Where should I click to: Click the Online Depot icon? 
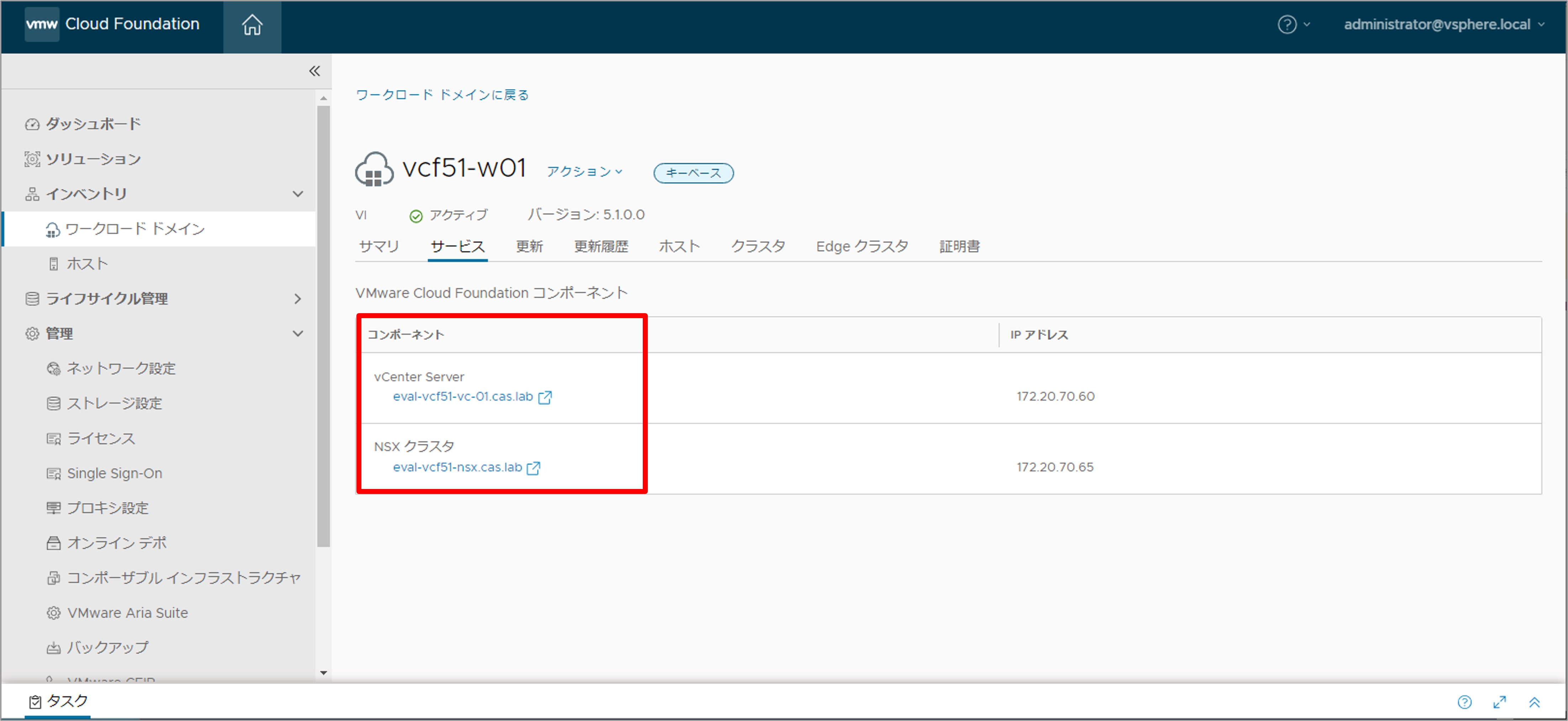pyautogui.click(x=54, y=543)
